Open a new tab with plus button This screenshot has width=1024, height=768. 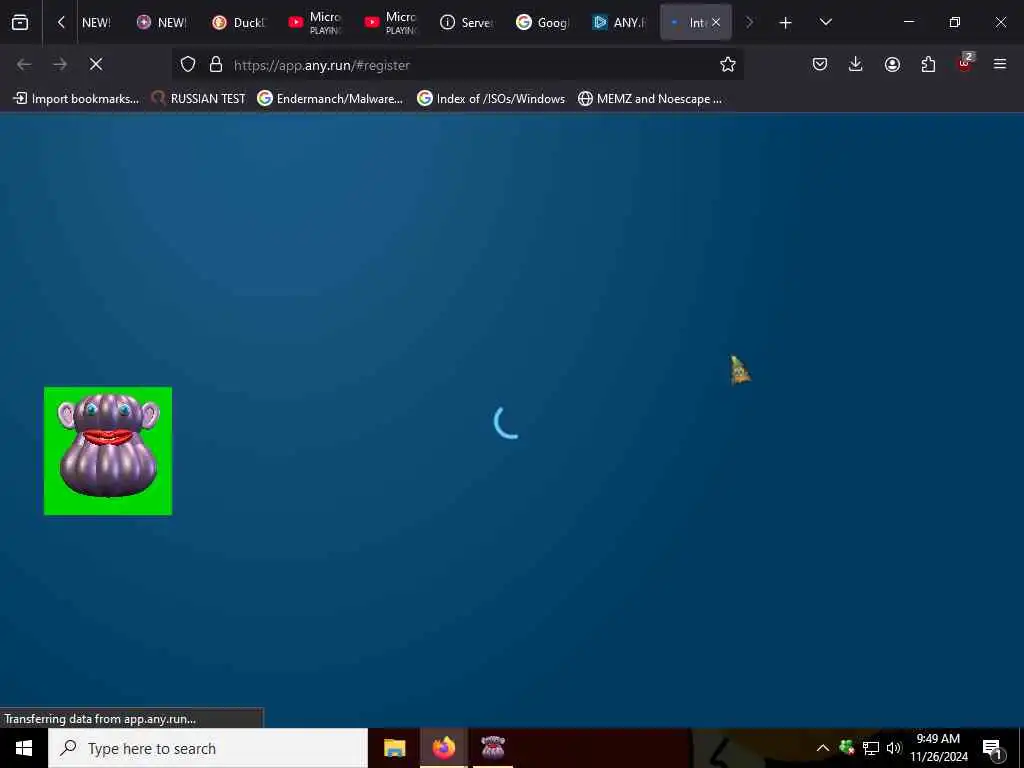pos(785,23)
